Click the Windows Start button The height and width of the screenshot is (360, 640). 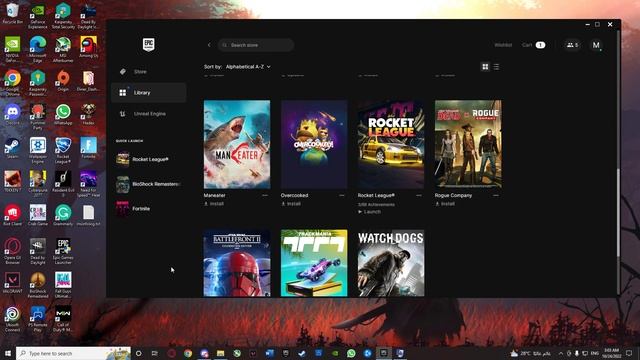(x=8, y=353)
